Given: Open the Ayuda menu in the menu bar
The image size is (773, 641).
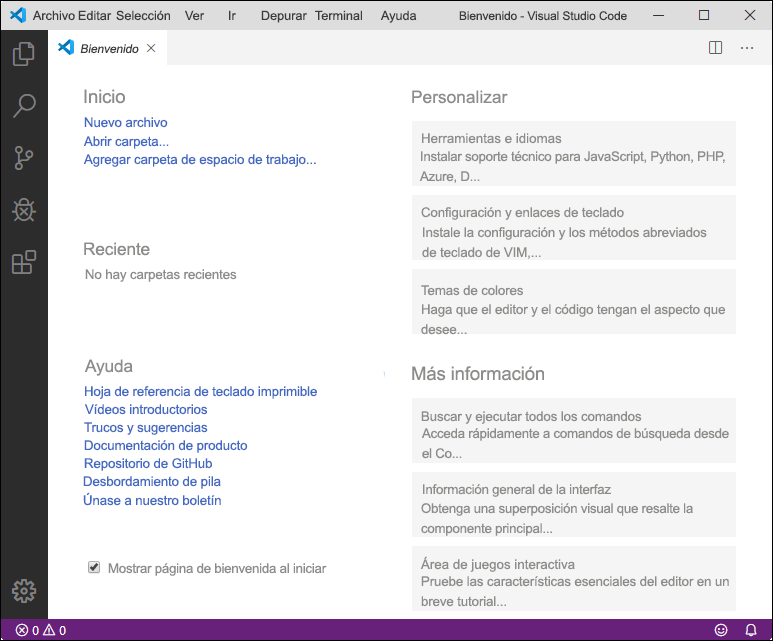Looking at the screenshot, I should pos(398,16).
